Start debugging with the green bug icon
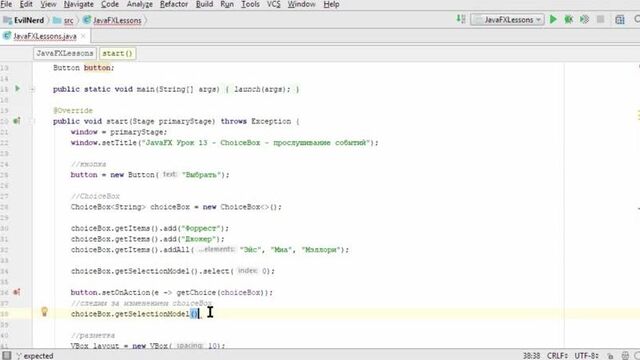Image resolution: width=640 pixels, height=360 pixels. click(569, 19)
